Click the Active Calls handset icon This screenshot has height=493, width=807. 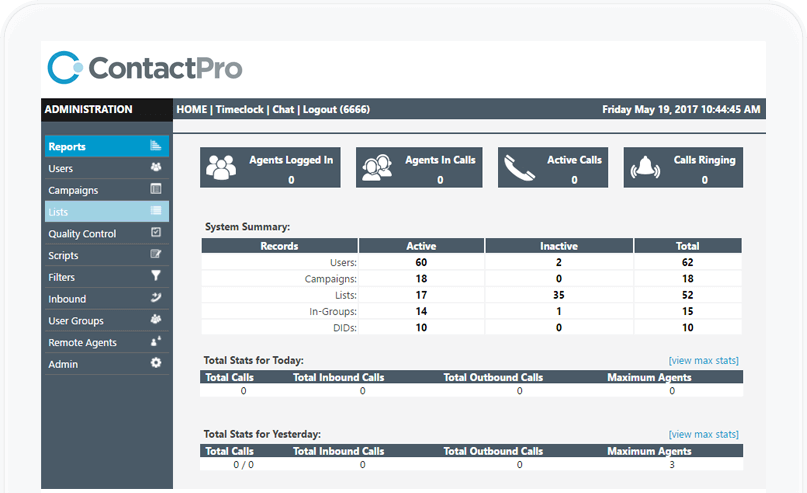pos(519,168)
